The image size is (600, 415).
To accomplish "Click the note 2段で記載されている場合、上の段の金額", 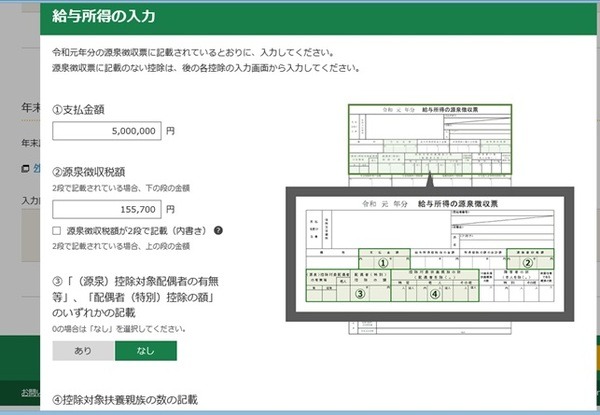I will point(121,246).
